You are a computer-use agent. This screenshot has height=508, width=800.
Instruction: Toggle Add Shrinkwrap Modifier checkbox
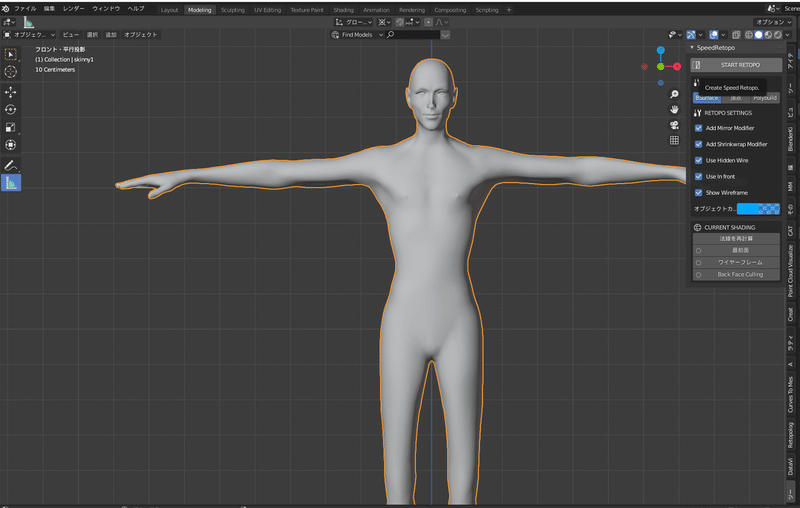click(699, 144)
